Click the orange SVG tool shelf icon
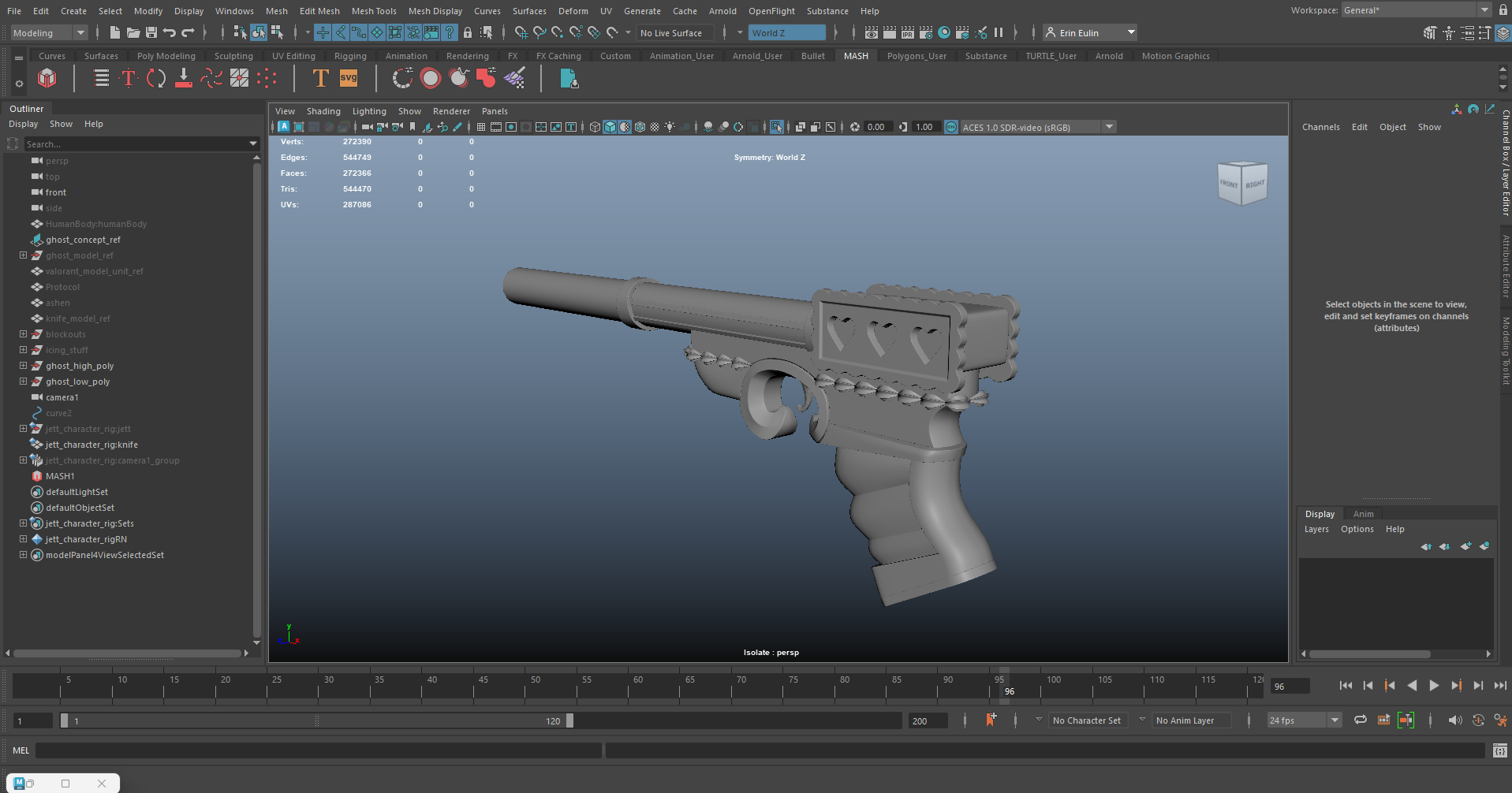 point(349,78)
